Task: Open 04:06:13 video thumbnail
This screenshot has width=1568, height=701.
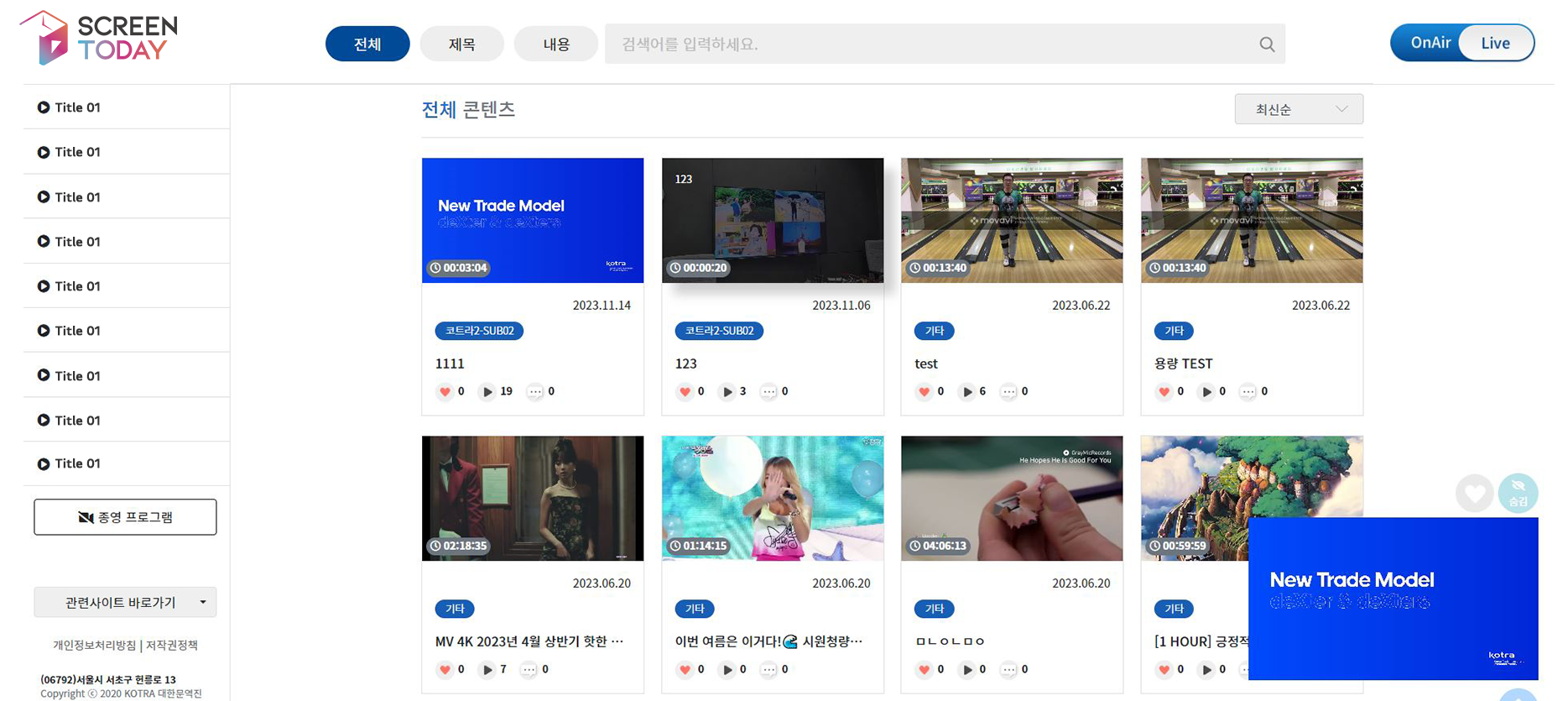Action: (x=1012, y=499)
